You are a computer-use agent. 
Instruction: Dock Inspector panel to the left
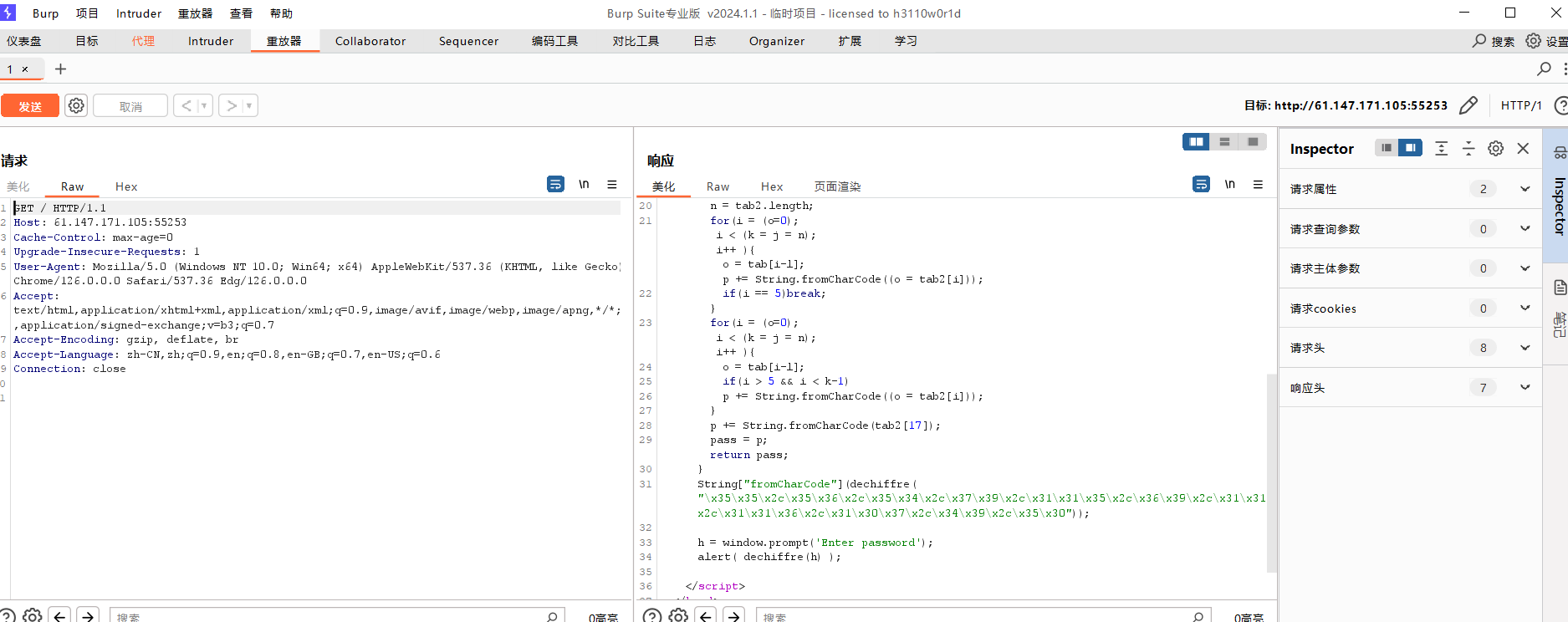point(1387,148)
